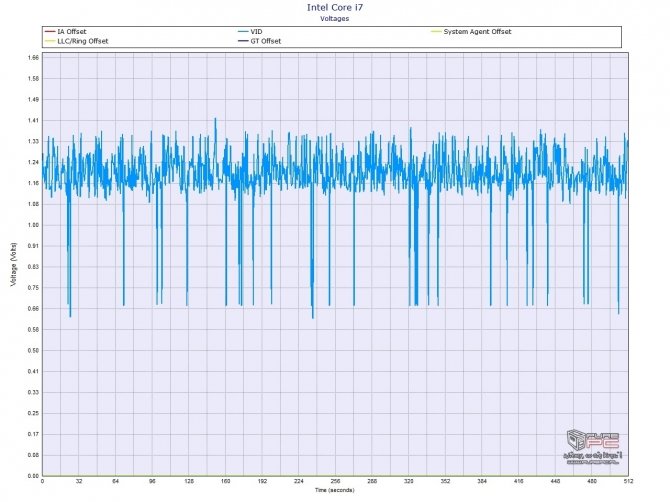This screenshot has width=670, height=502.
Task: Click the x-axis time tick 480
Action: coord(592,481)
